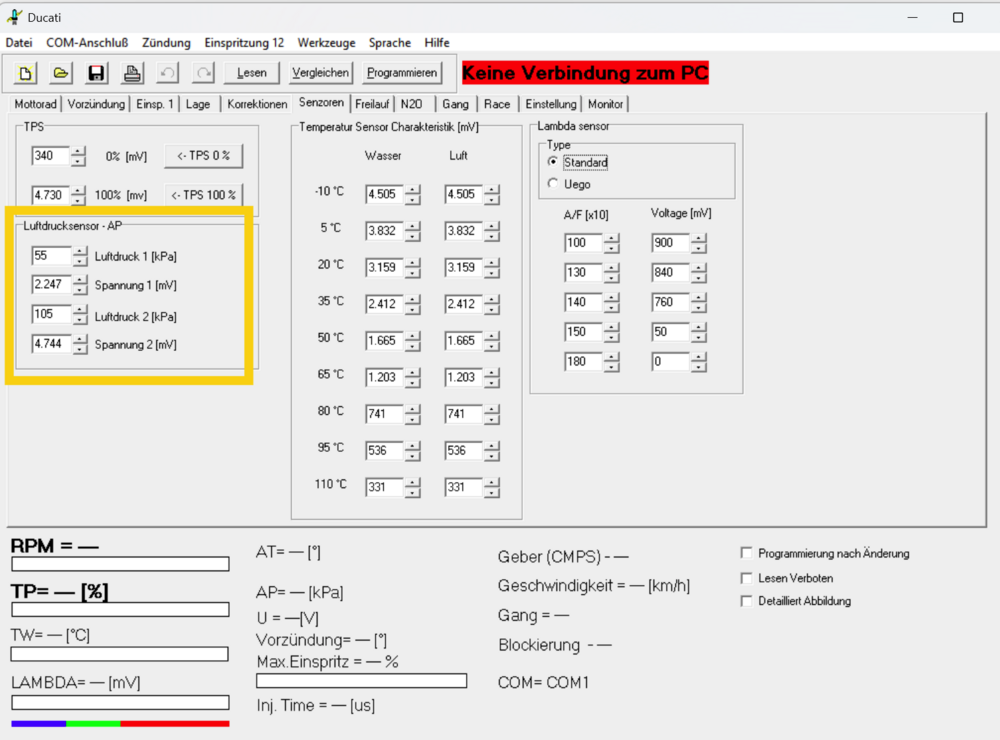The width and height of the screenshot is (1000, 740).
Task: Click the blue-green-red lambda color bar
Action: point(121,723)
